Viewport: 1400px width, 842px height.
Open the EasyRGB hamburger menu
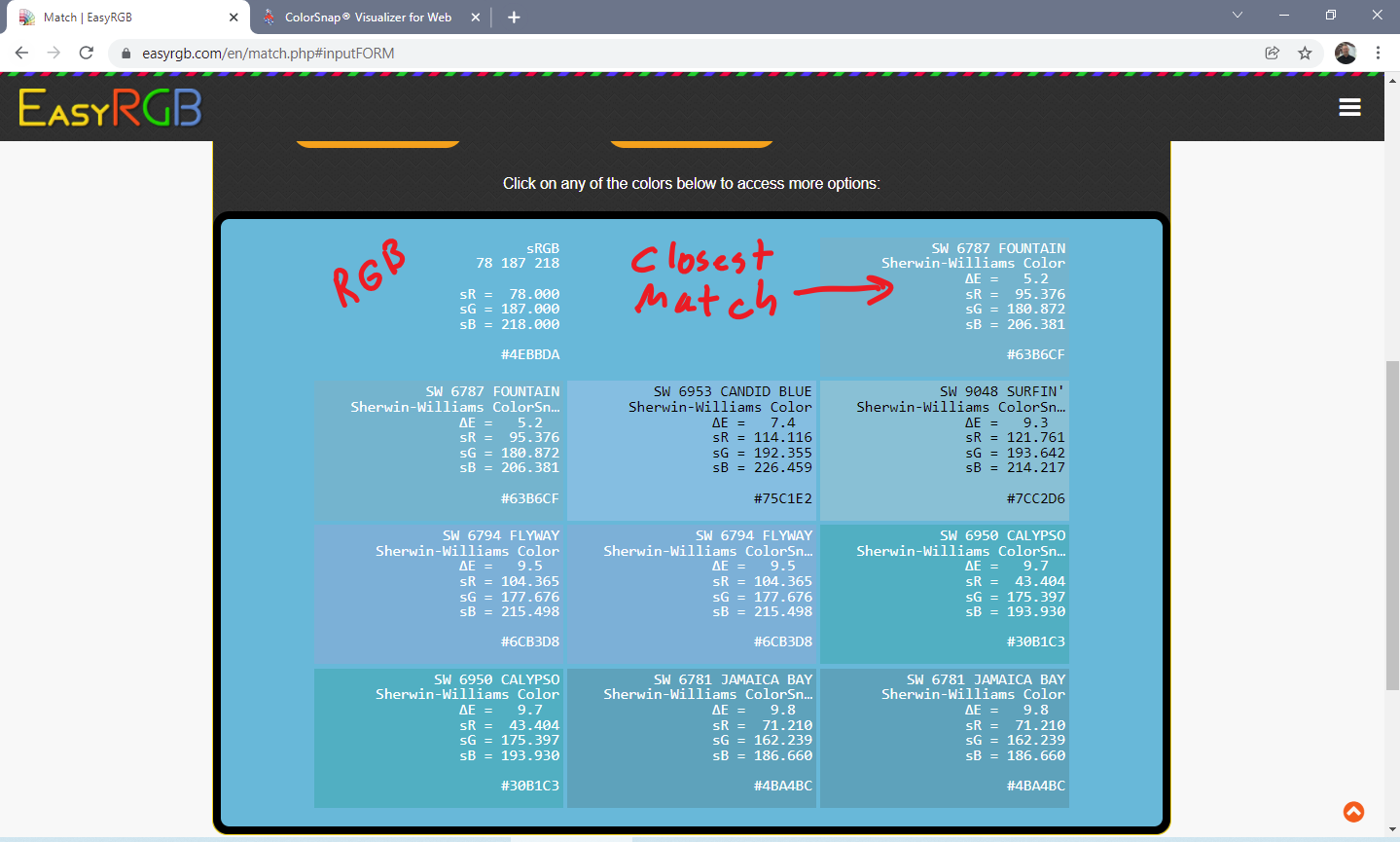pyautogui.click(x=1349, y=107)
